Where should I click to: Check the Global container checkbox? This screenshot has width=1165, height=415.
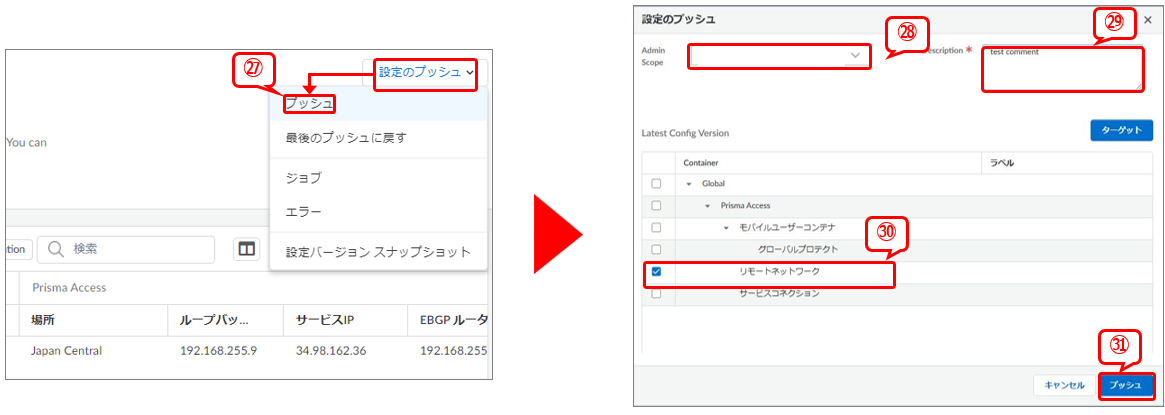tap(656, 184)
